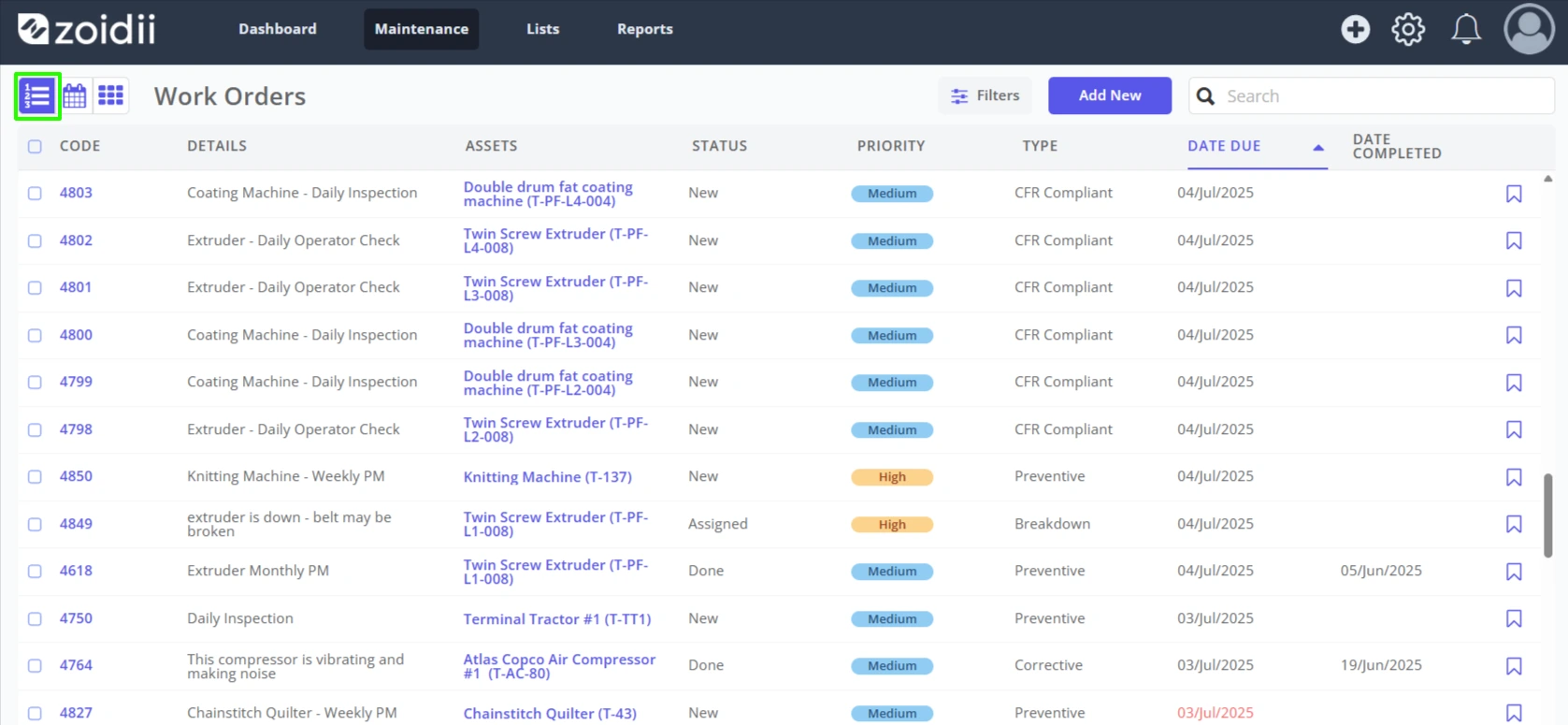Image resolution: width=1568 pixels, height=725 pixels.
Task: Open the user profile avatar
Action: tap(1529, 29)
